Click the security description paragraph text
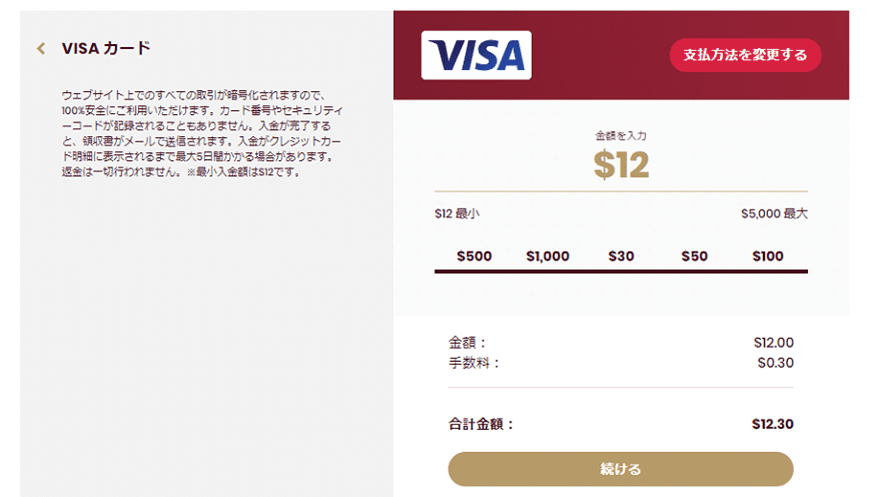 click(x=201, y=134)
